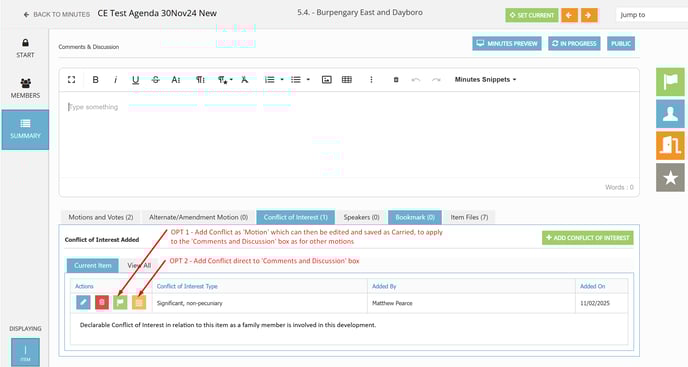Click the orange door icon on right sidebar
The width and height of the screenshot is (688, 367).
tap(670, 145)
